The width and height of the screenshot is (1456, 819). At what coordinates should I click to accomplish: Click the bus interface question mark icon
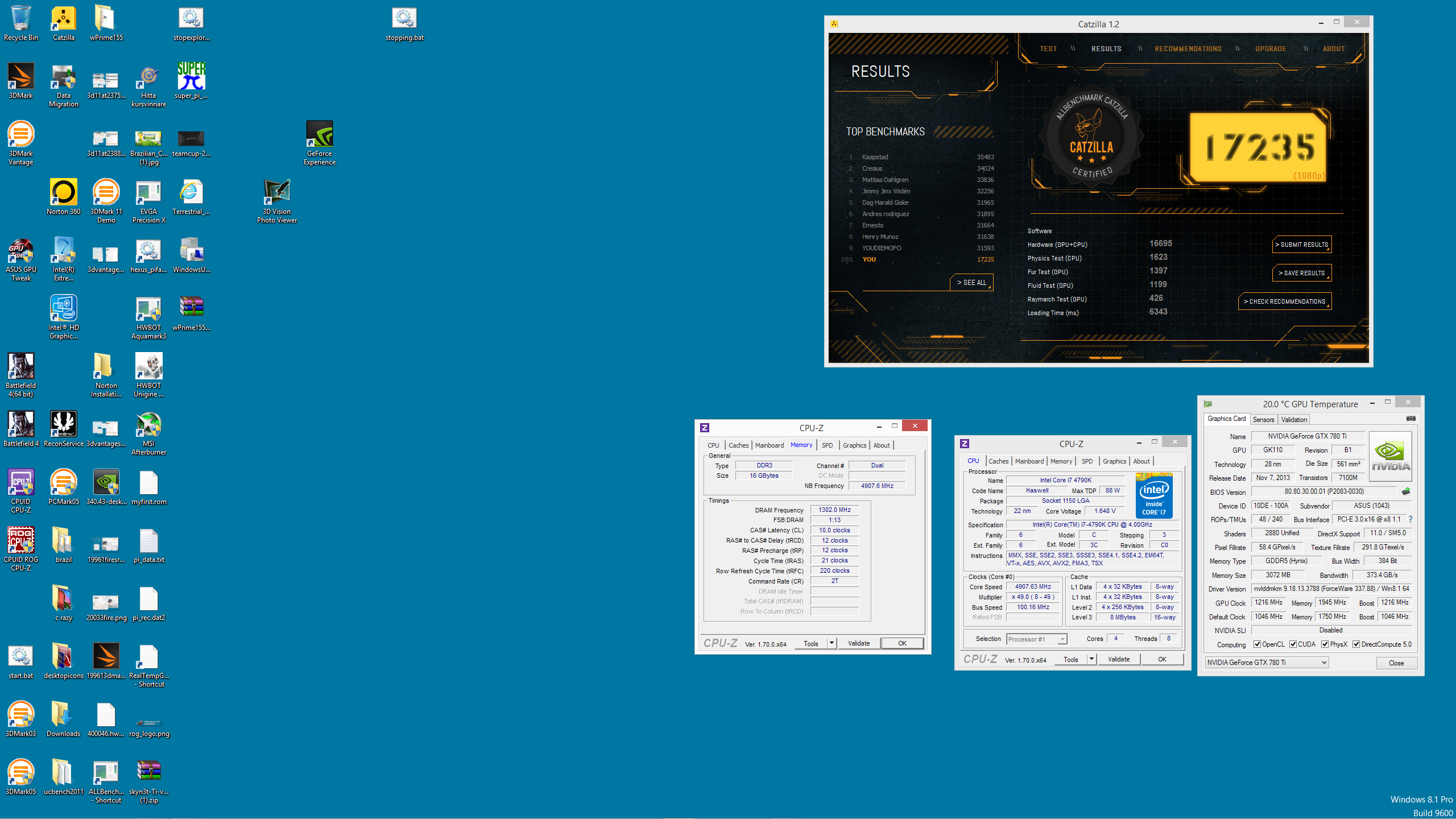point(1410,519)
